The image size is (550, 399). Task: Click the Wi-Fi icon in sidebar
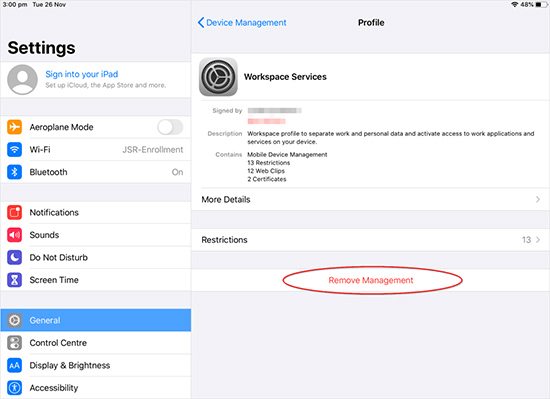[x=14, y=149]
